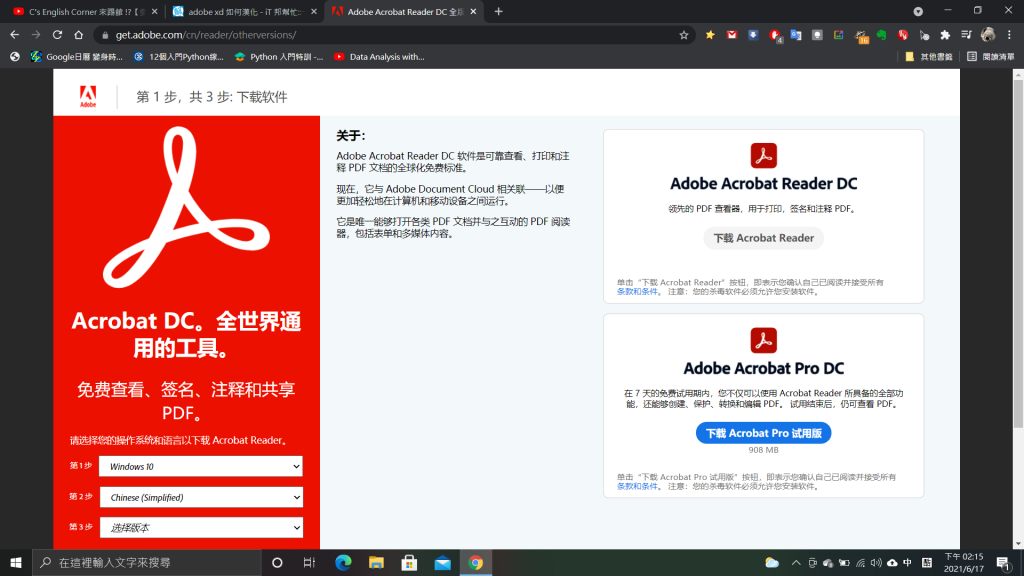The height and width of the screenshot is (576, 1024).
Task: Open the Google Translate extension
Action: (795, 35)
